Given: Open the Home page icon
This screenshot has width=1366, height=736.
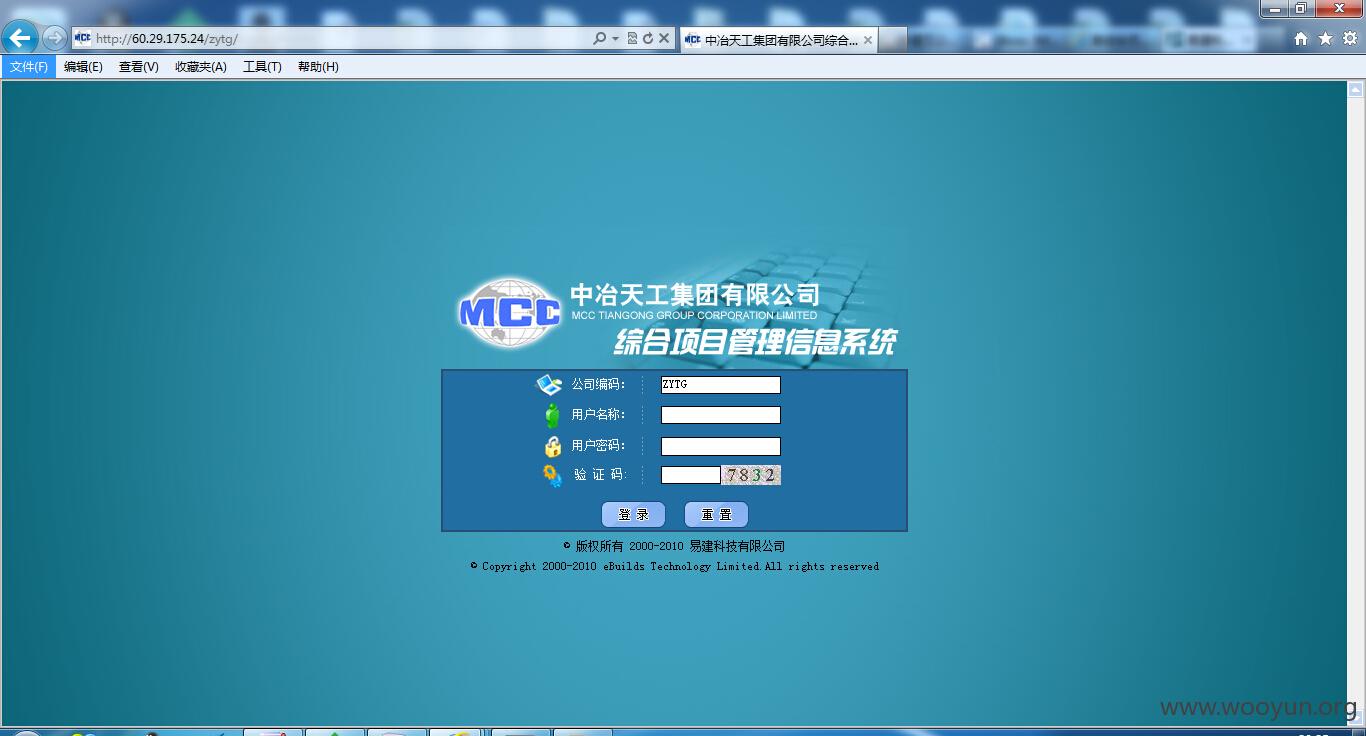Looking at the screenshot, I should tap(1301, 39).
